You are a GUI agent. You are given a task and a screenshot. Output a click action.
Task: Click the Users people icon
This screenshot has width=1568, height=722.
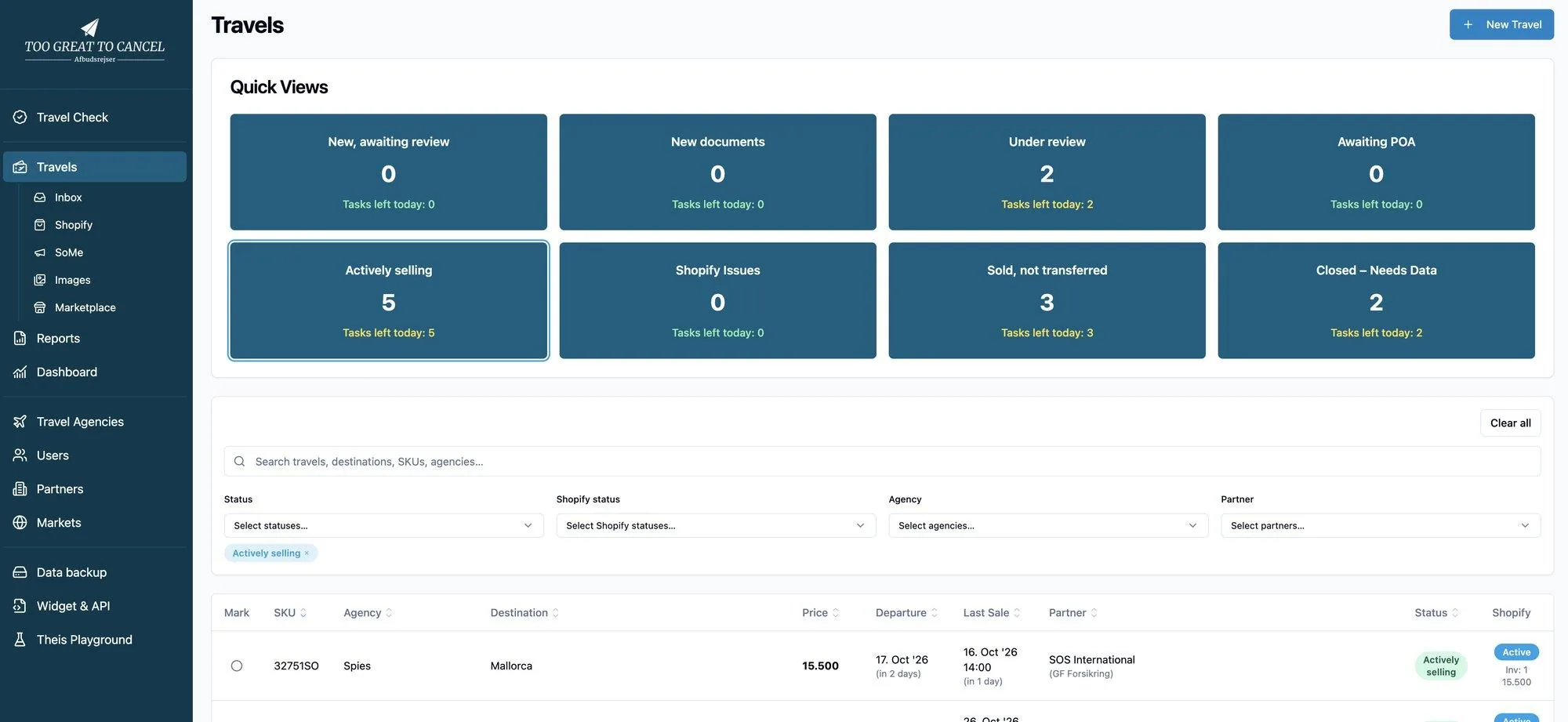tap(20, 455)
